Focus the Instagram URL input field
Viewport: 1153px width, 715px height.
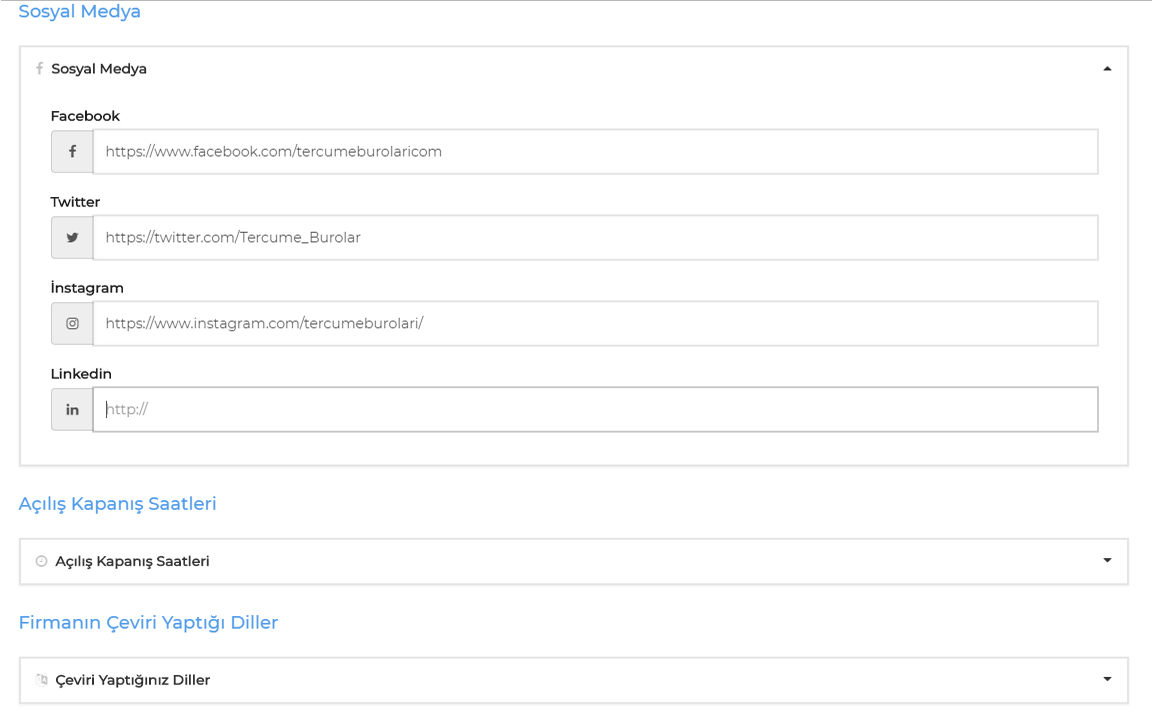click(596, 324)
